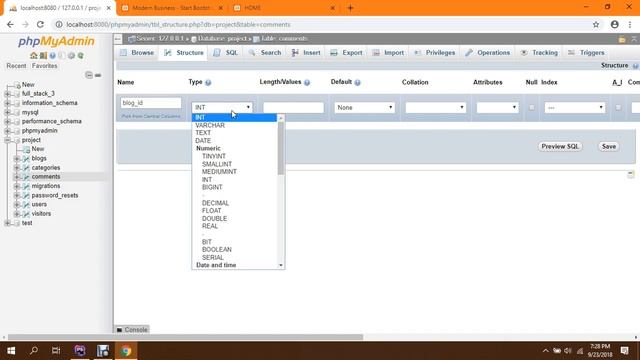The height and width of the screenshot is (360, 640).
Task: Expand the test database node
Action: click(7, 223)
